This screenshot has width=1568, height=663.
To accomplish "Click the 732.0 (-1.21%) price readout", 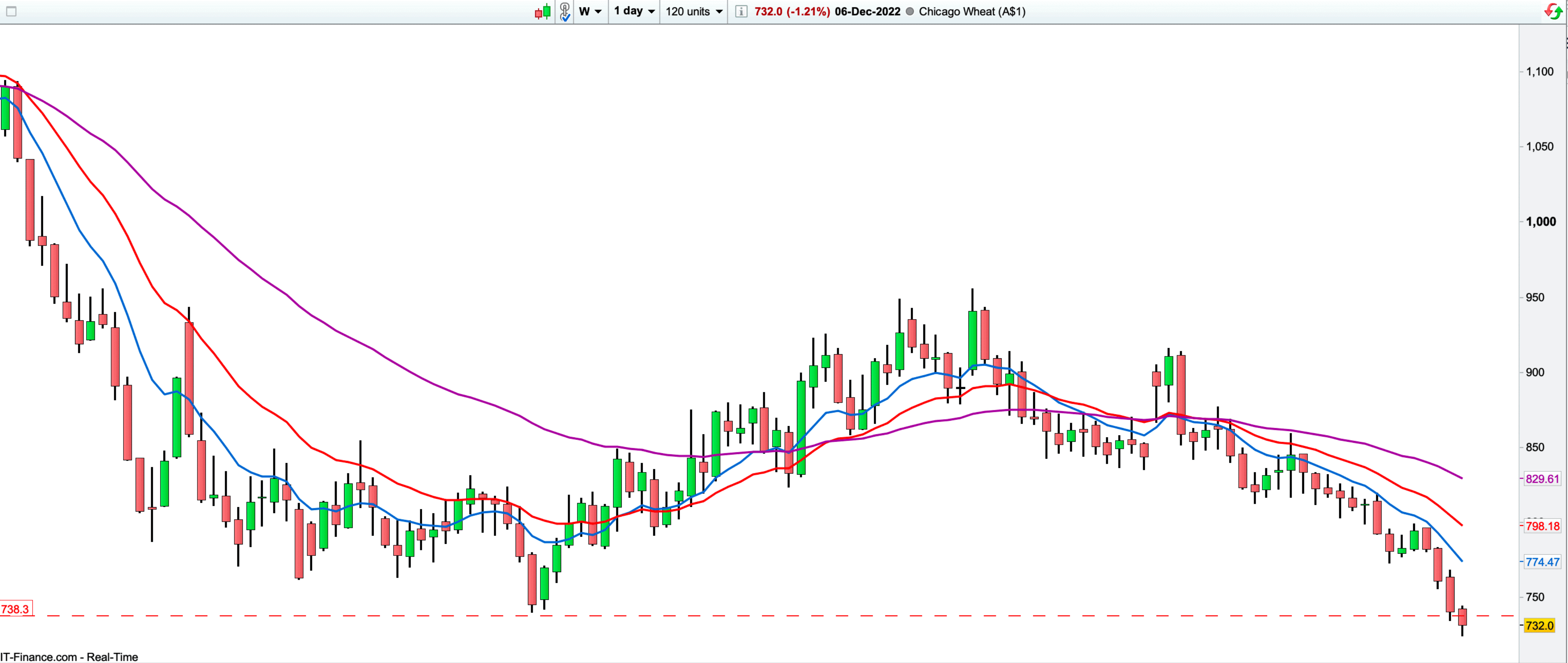I will [x=792, y=11].
